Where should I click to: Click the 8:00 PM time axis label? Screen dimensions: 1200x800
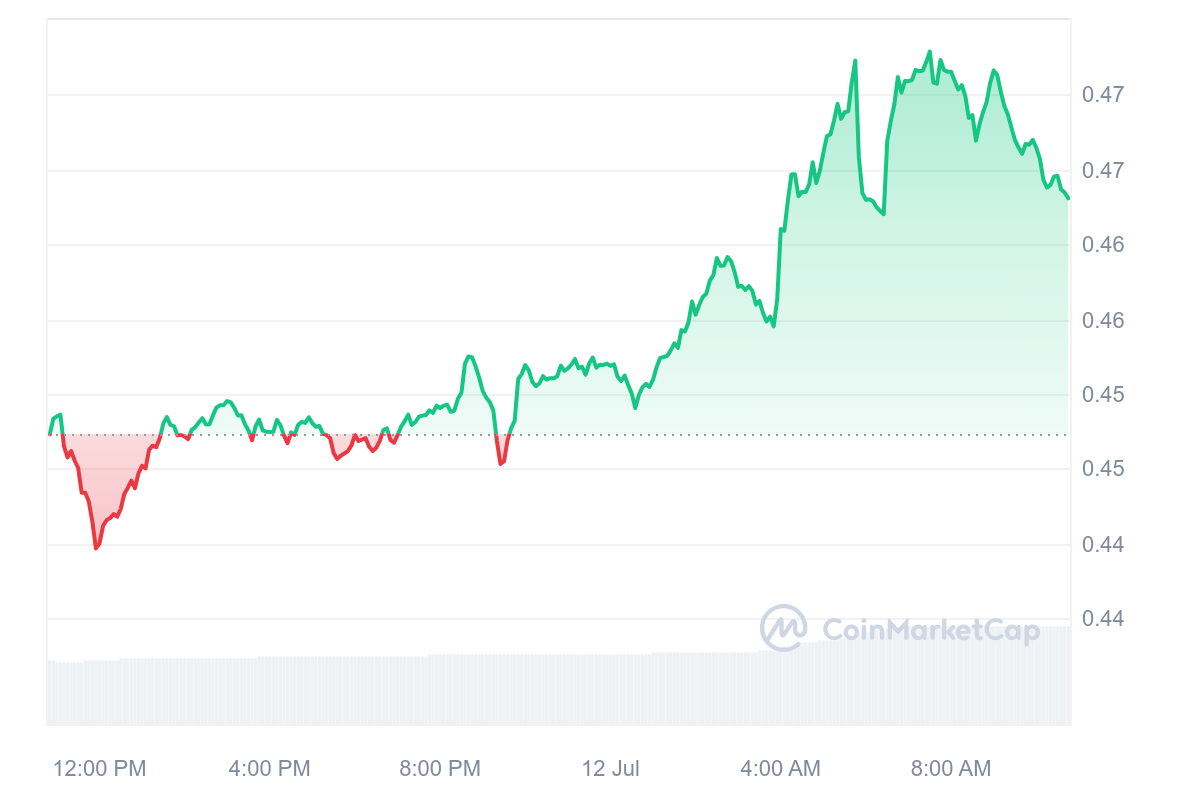[440, 768]
